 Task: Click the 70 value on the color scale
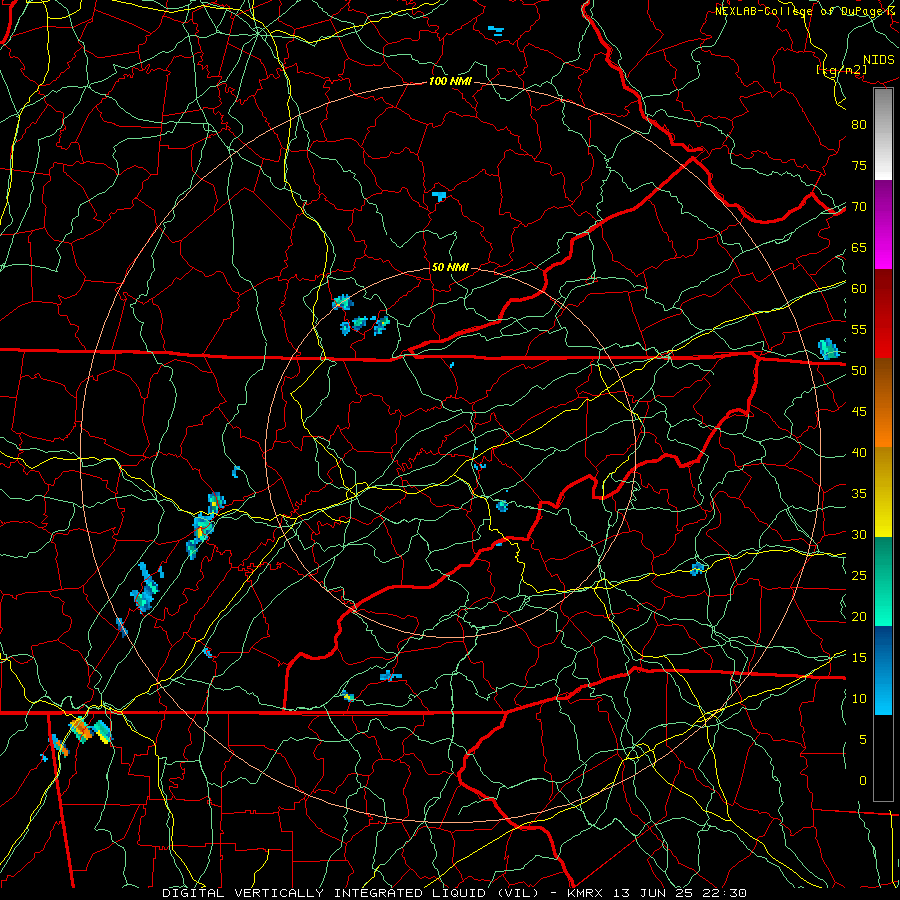[859, 207]
